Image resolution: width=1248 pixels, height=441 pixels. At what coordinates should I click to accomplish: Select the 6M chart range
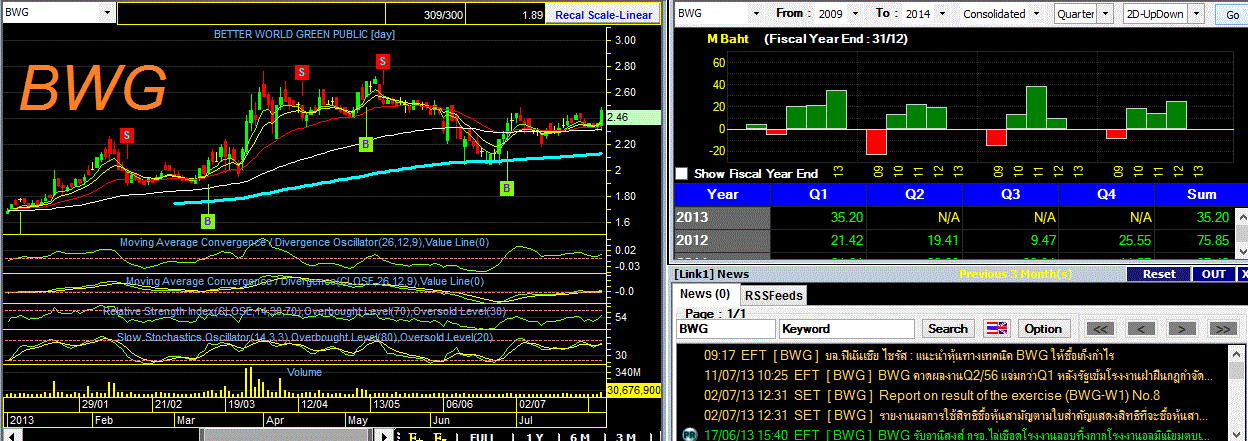pos(579,437)
